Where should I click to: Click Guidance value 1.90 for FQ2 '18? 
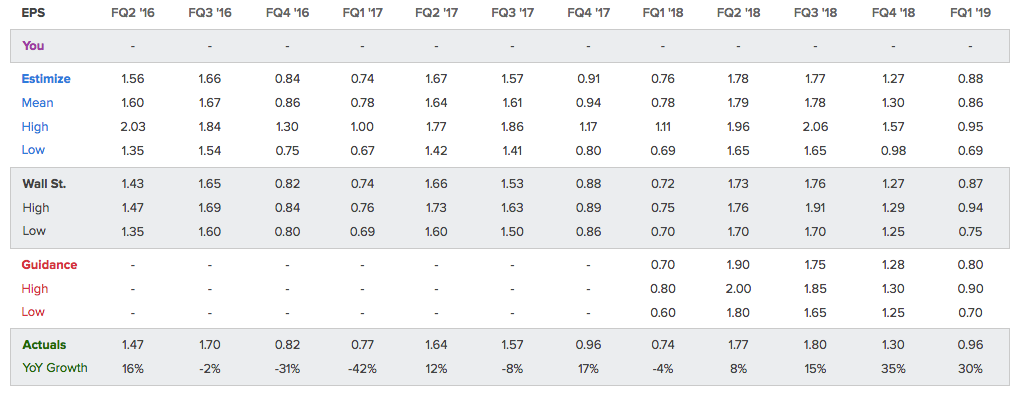pyautogui.click(x=738, y=265)
